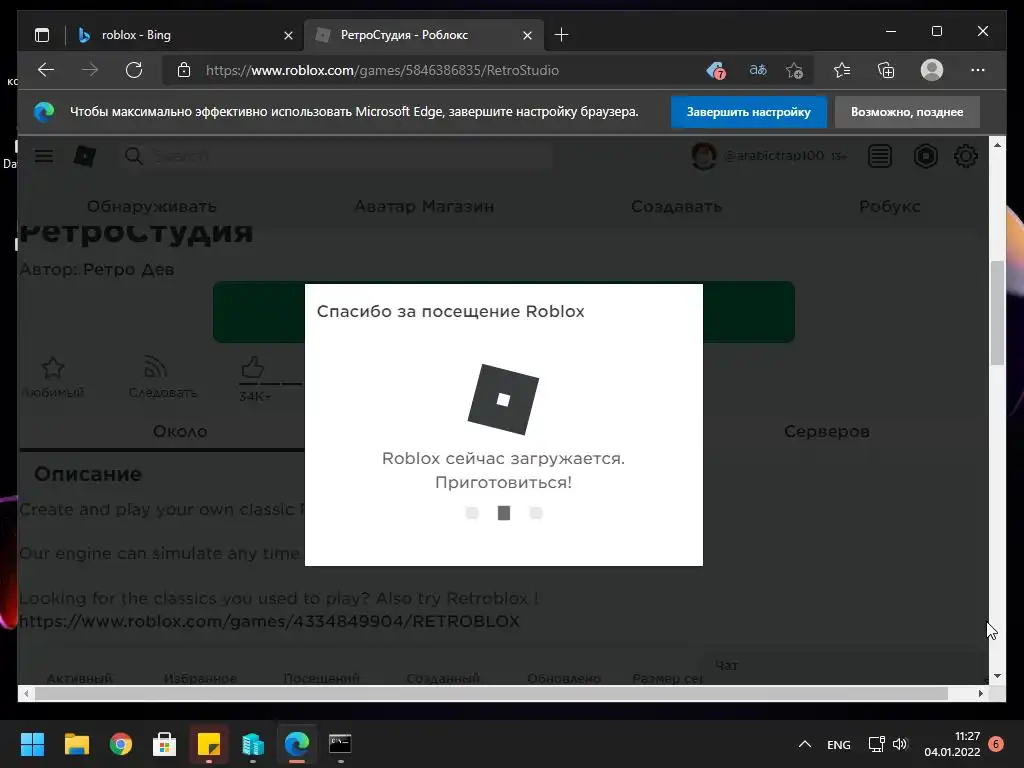Open the RETROBLOX game link
This screenshot has width=1024, height=768.
(269, 621)
